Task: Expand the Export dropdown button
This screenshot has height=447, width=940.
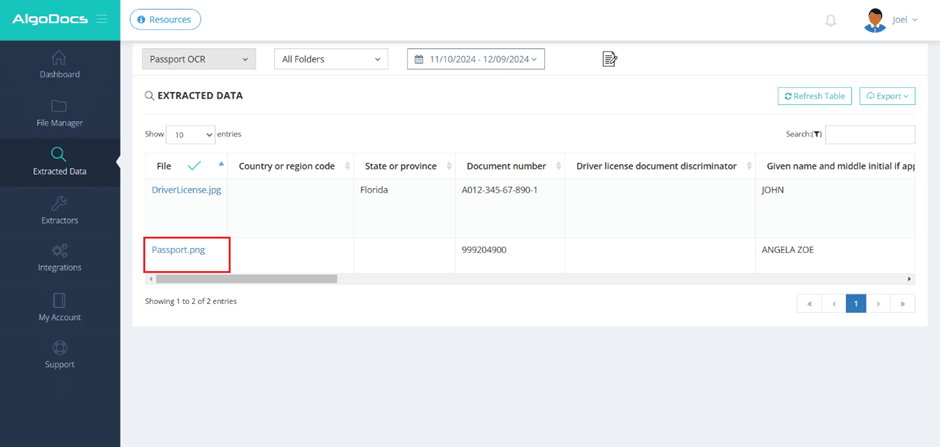Action: click(887, 96)
